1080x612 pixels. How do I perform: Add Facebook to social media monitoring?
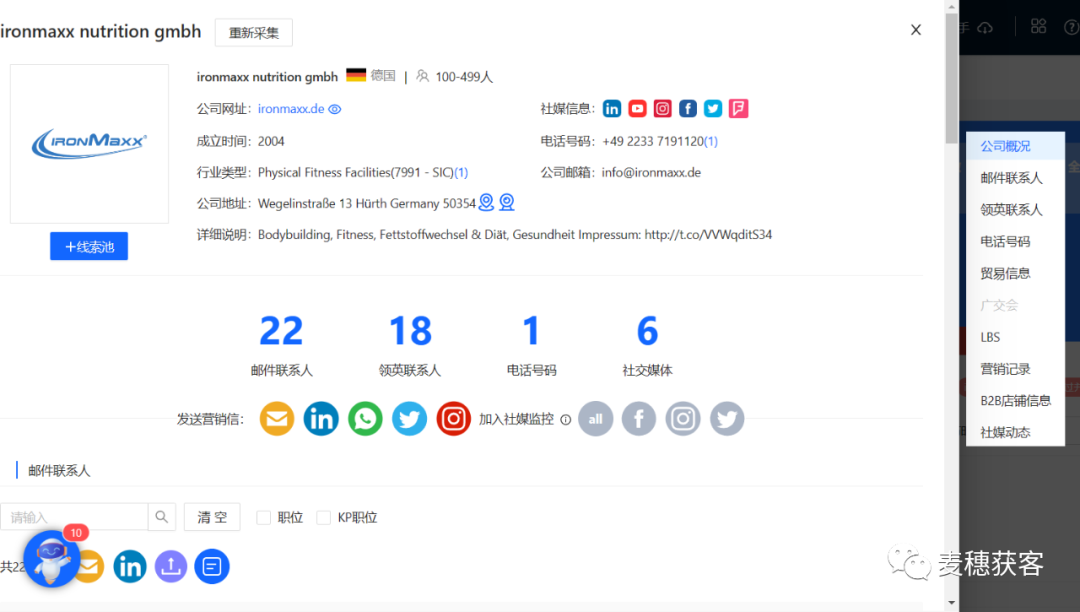click(x=639, y=419)
